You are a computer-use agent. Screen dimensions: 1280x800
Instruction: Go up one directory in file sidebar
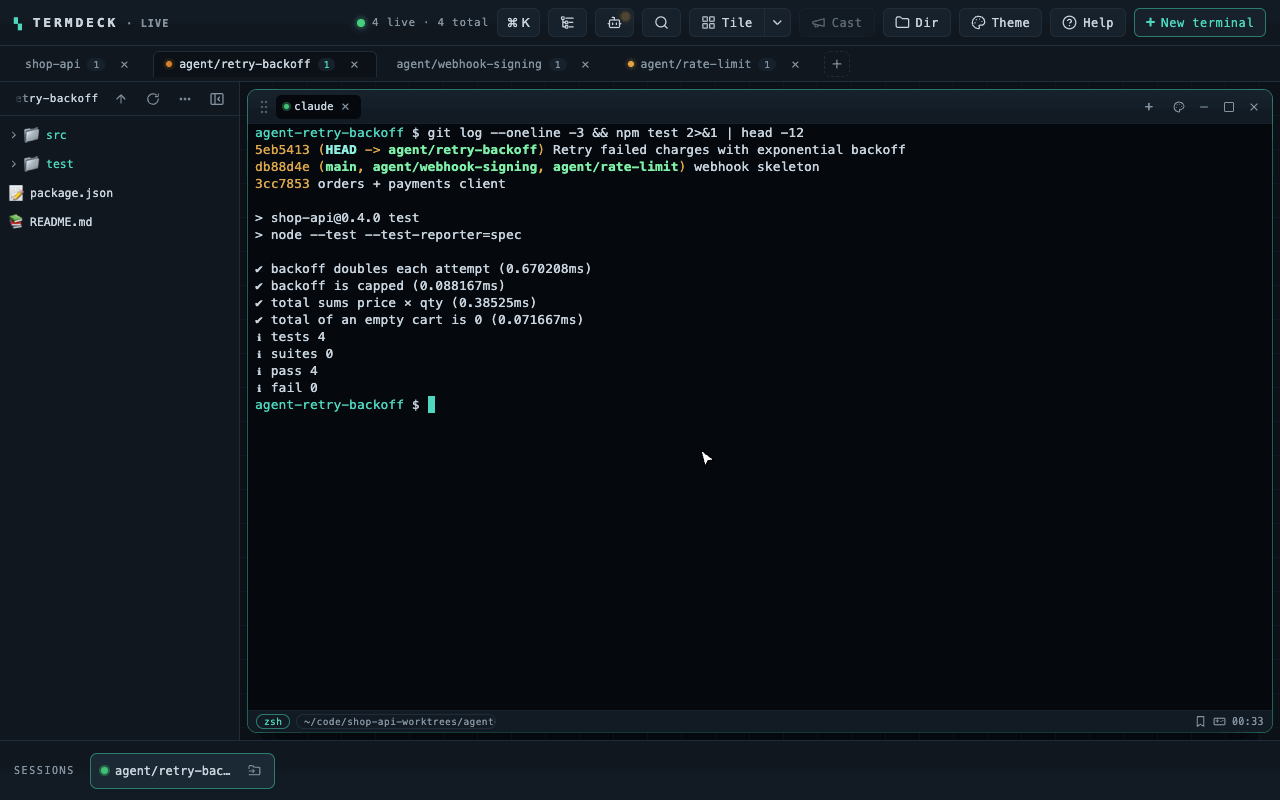[x=121, y=98]
